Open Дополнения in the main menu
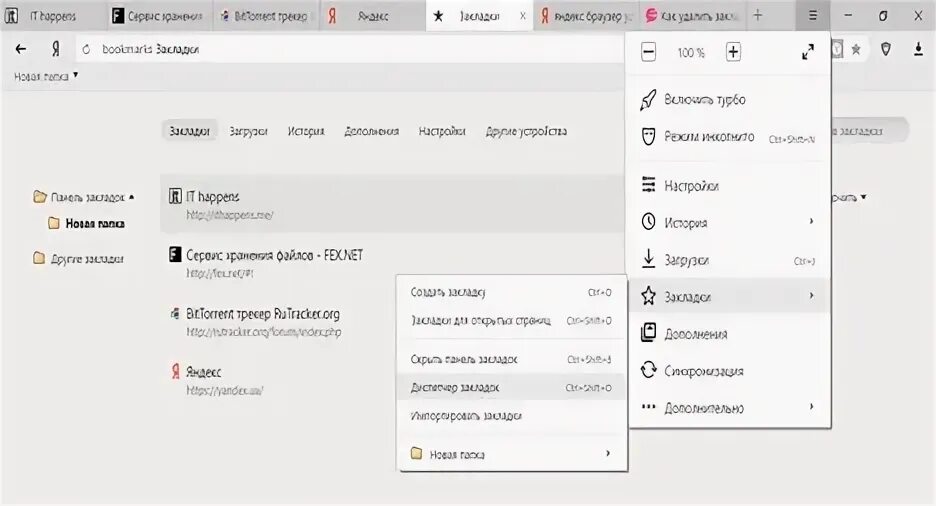Screen dimensions: 936x506 coord(729,334)
